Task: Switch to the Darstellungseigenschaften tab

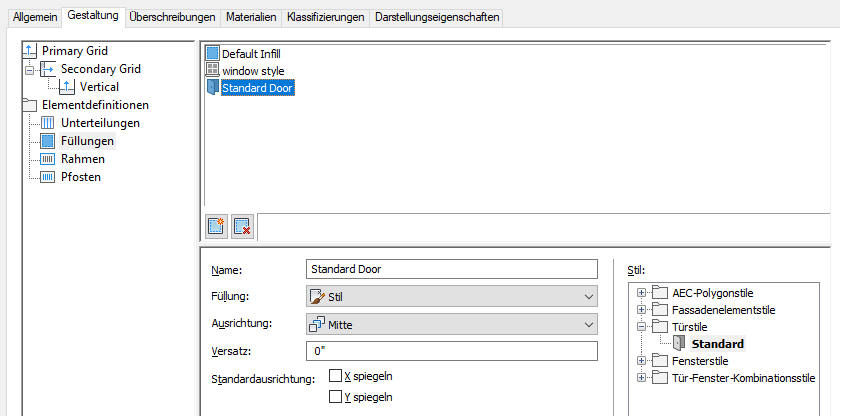Action: (437, 17)
